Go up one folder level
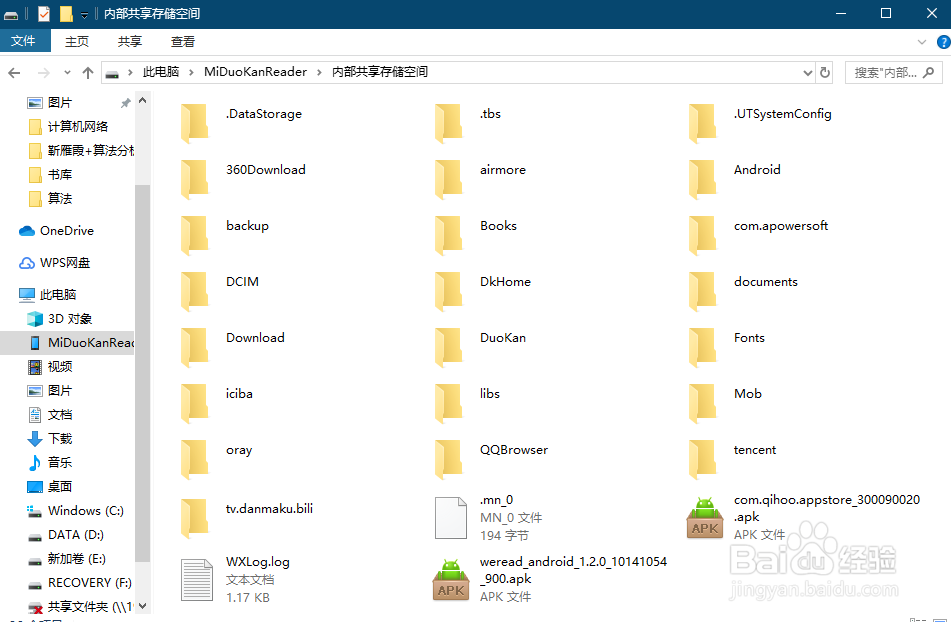This screenshot has height=622, width=951. [x=88, y=73]
